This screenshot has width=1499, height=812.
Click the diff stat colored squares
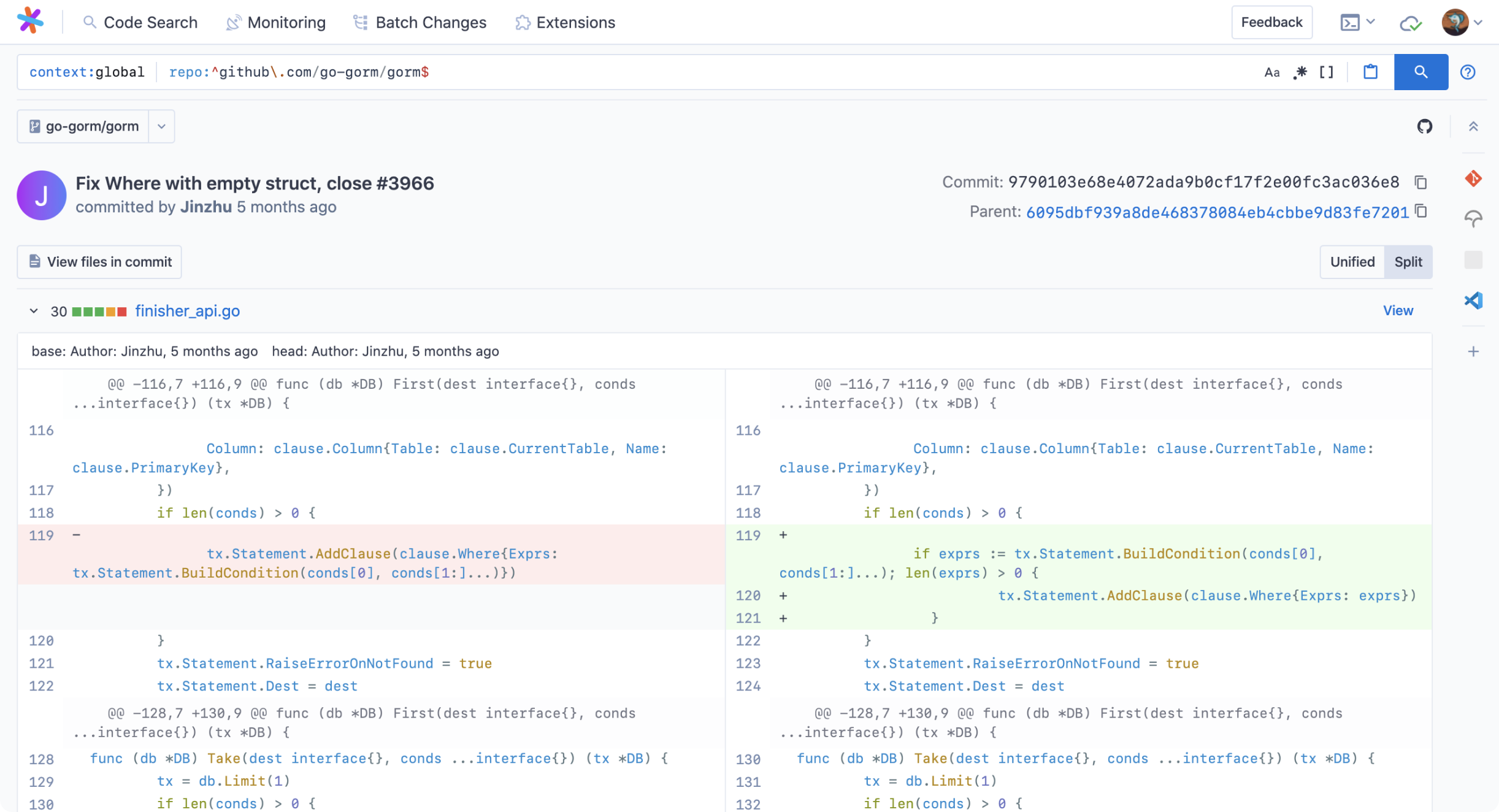pos(99,312)
